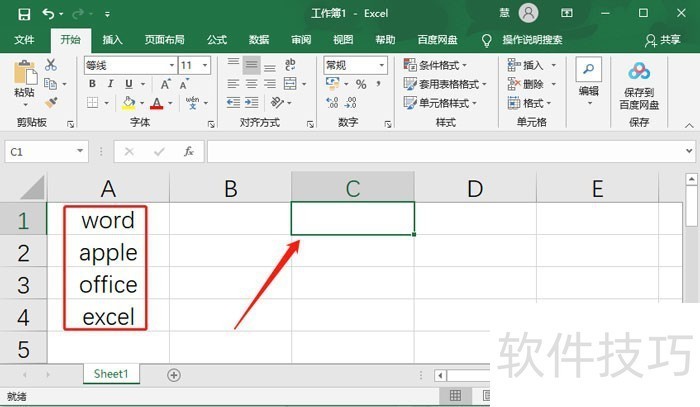The image size is (700, 407).
Task: Click the Paste clipboard icon
Action: [x=25, y=73]
